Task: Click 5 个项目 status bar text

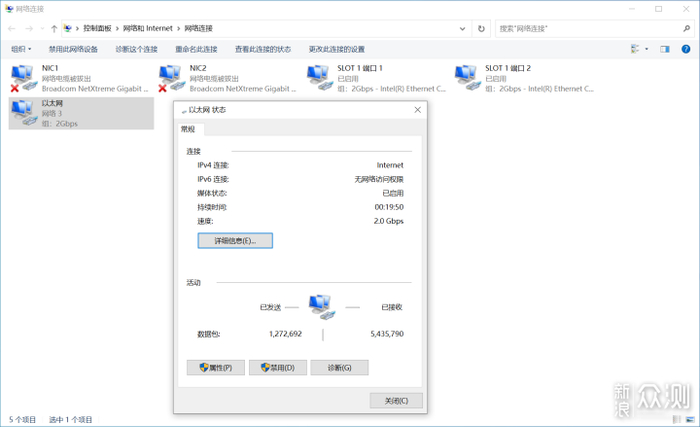Action: tap(22, 419)
